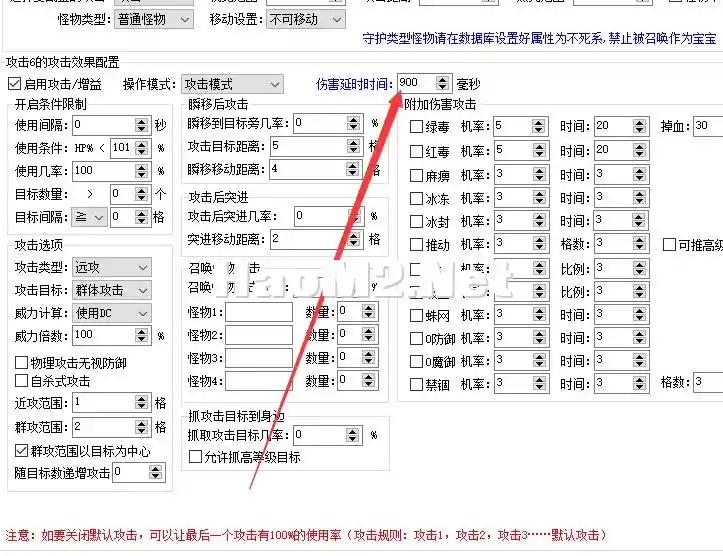Uncheck 群攻范围以目标为中心 checkbox
This screenshot has width=723, height=556.
click(x=21, y=450)
